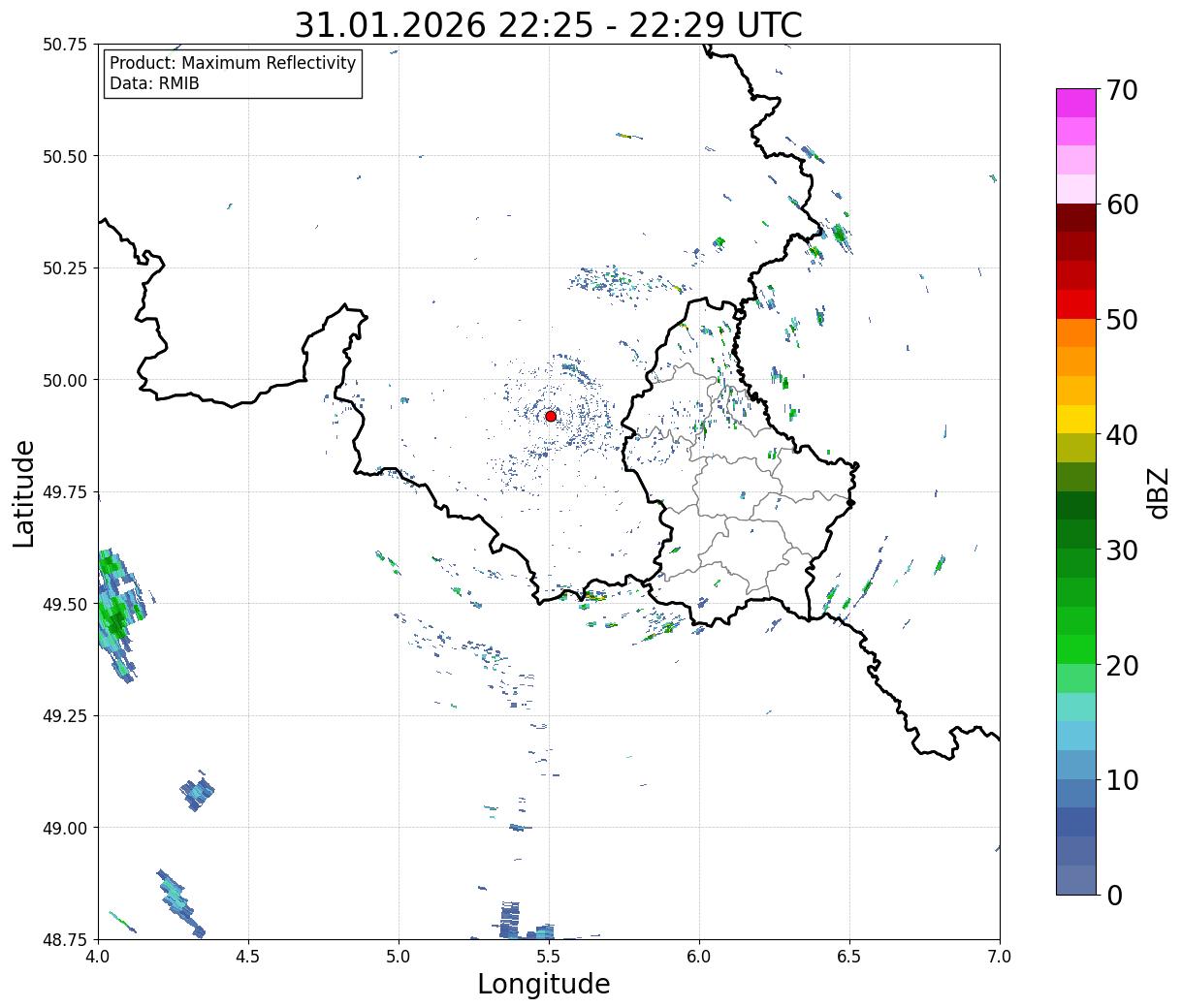Click the 50.00 latitude tick label

click(x=65, y=380)
